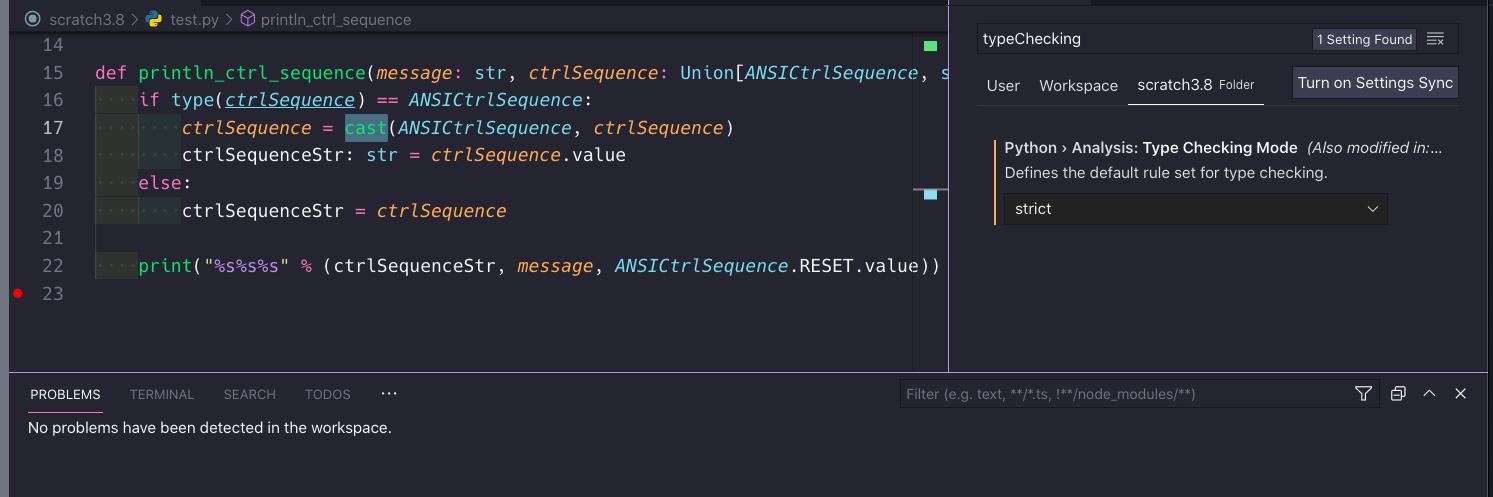The image size is (1493, 497).
Task: Open more panel views ellipsis
Action: point(389,393)
